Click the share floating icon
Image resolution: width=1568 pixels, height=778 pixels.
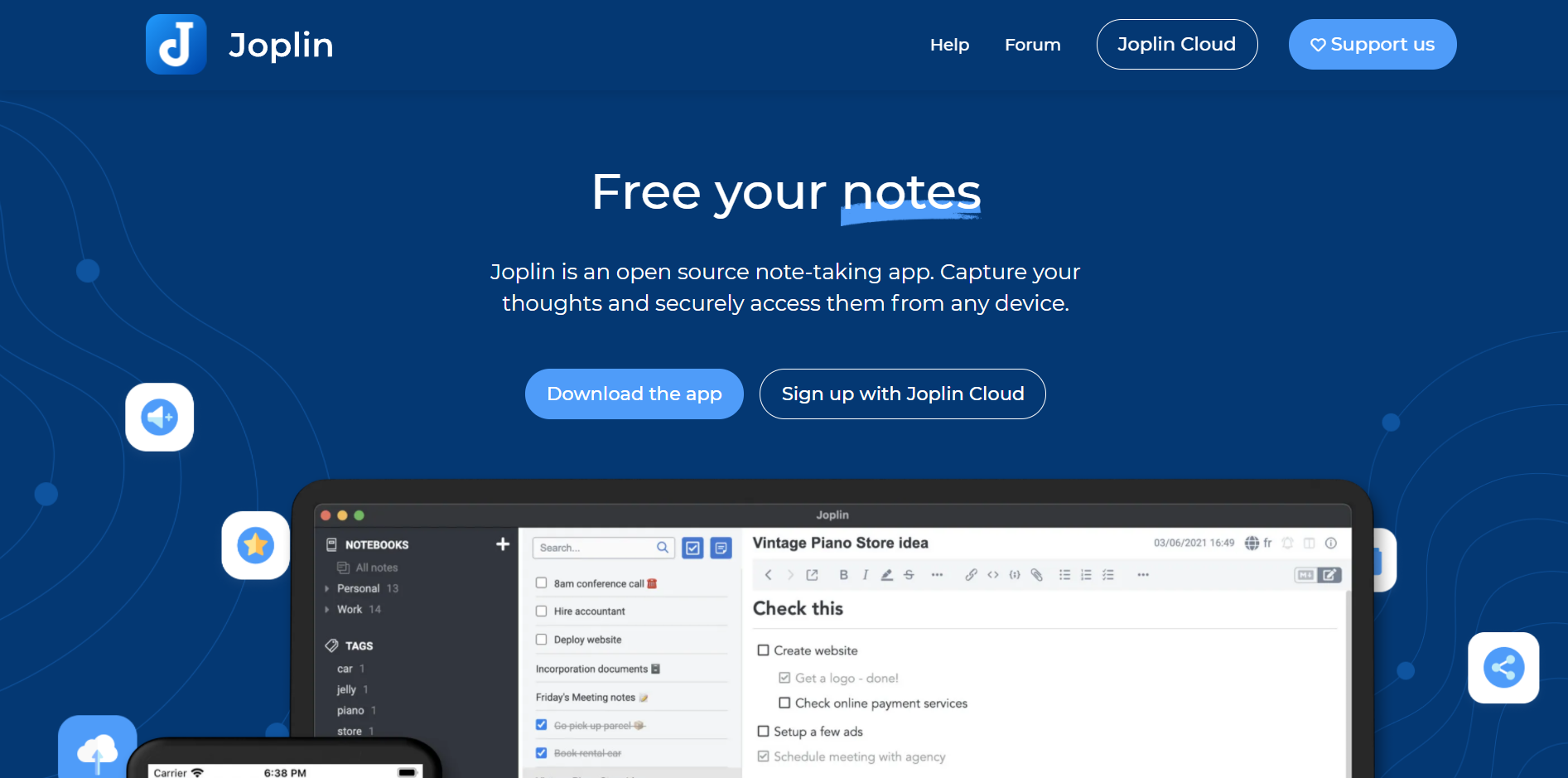point(1503,668)
